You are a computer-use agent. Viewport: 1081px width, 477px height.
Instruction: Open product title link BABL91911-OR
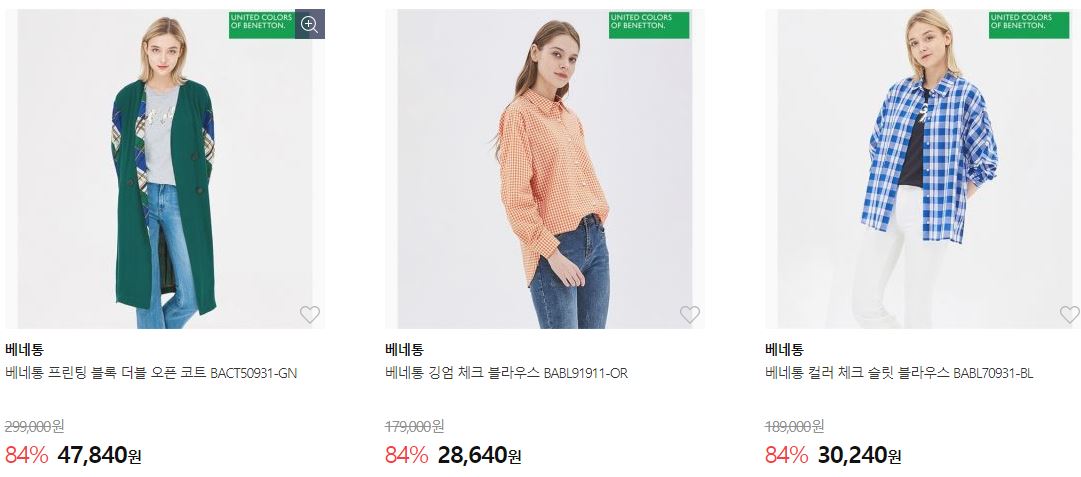[x=507, y=374]
